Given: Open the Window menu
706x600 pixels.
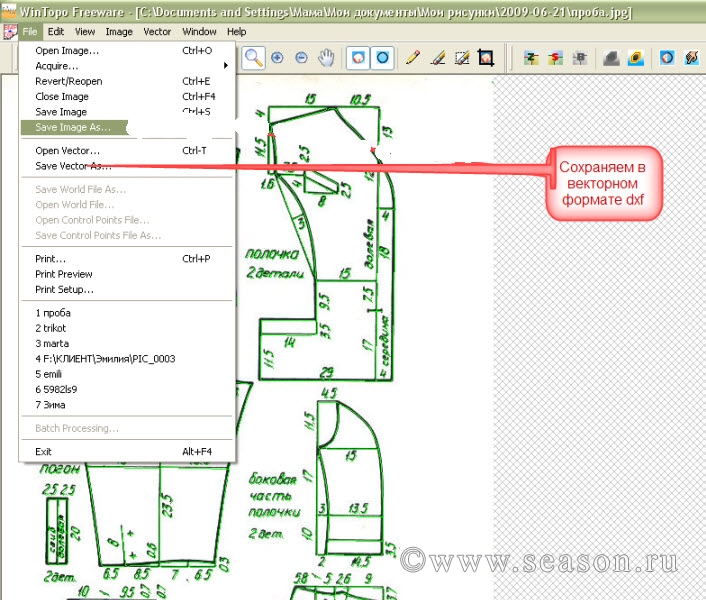Looking at the screenshot, I should coord(199,32).
